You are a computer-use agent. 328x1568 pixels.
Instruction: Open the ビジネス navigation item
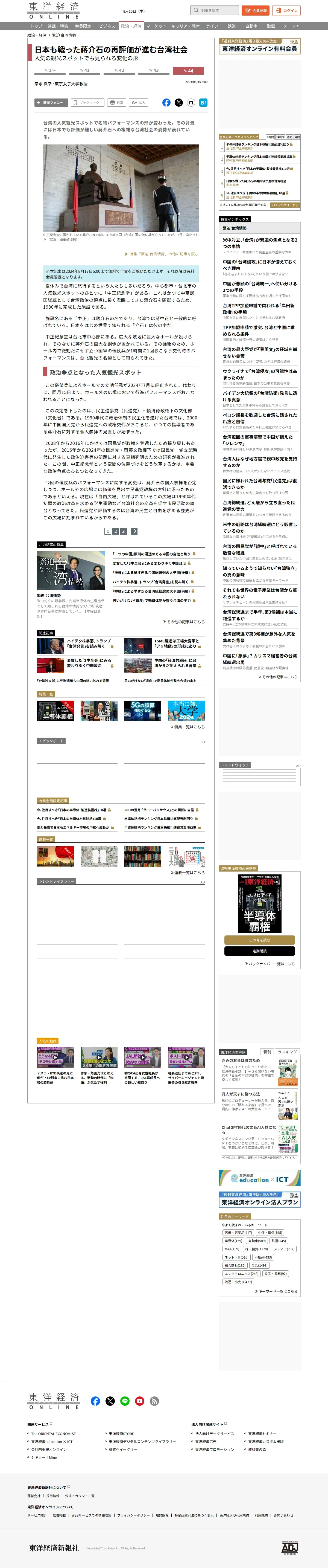click(107, 26)
